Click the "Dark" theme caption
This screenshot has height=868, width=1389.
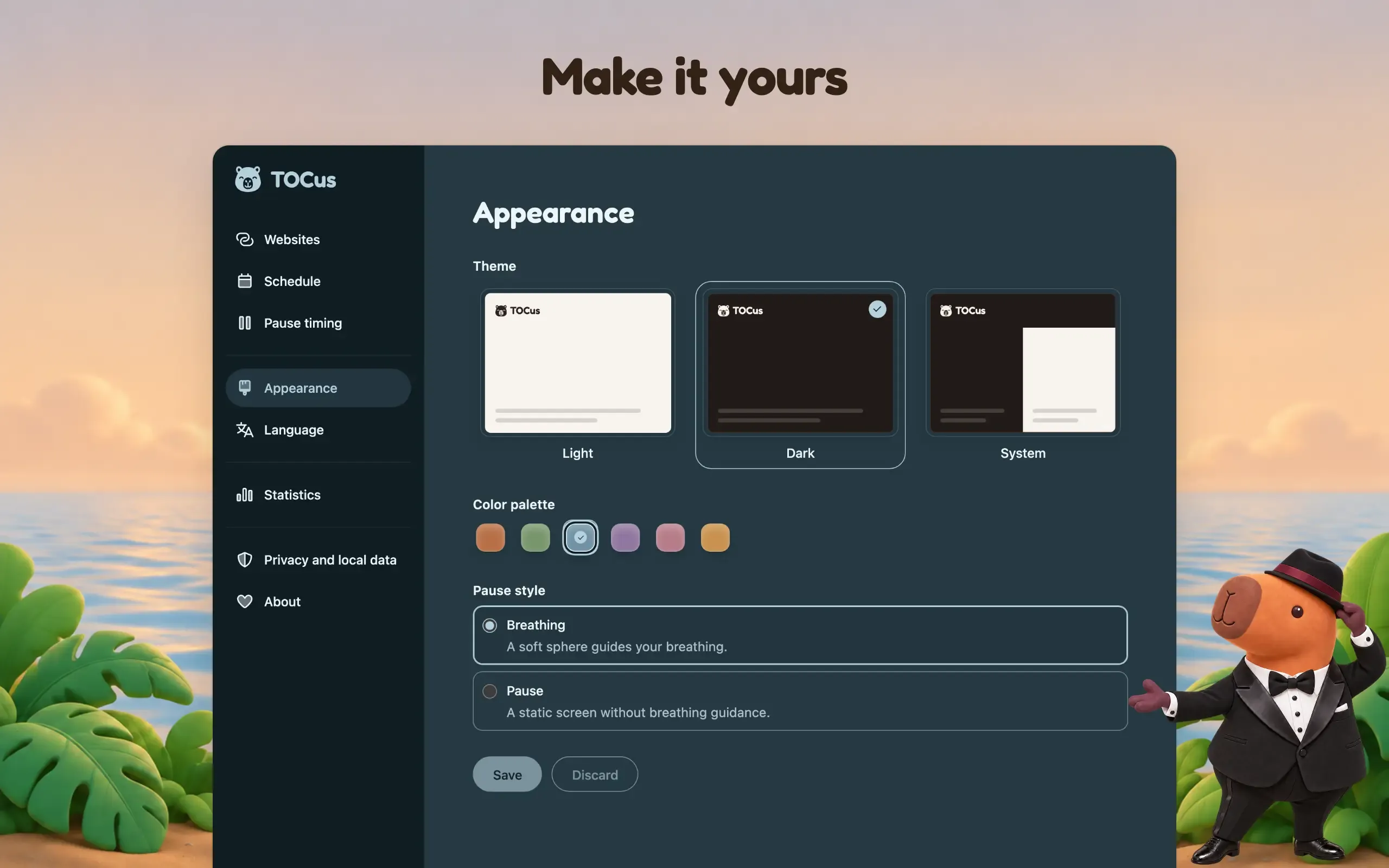point(800,453)
